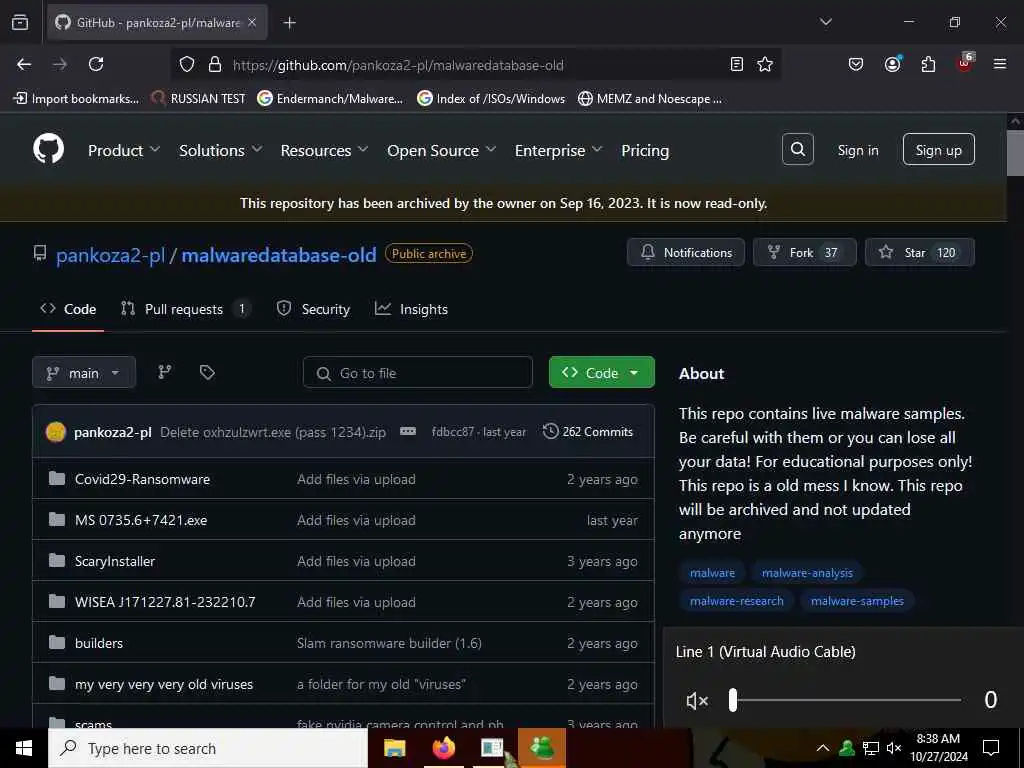The width and height of the screenshot is (1024, 768).
Task: Click the Line 1 volume slider handle
Action: [x=733, y=700]
